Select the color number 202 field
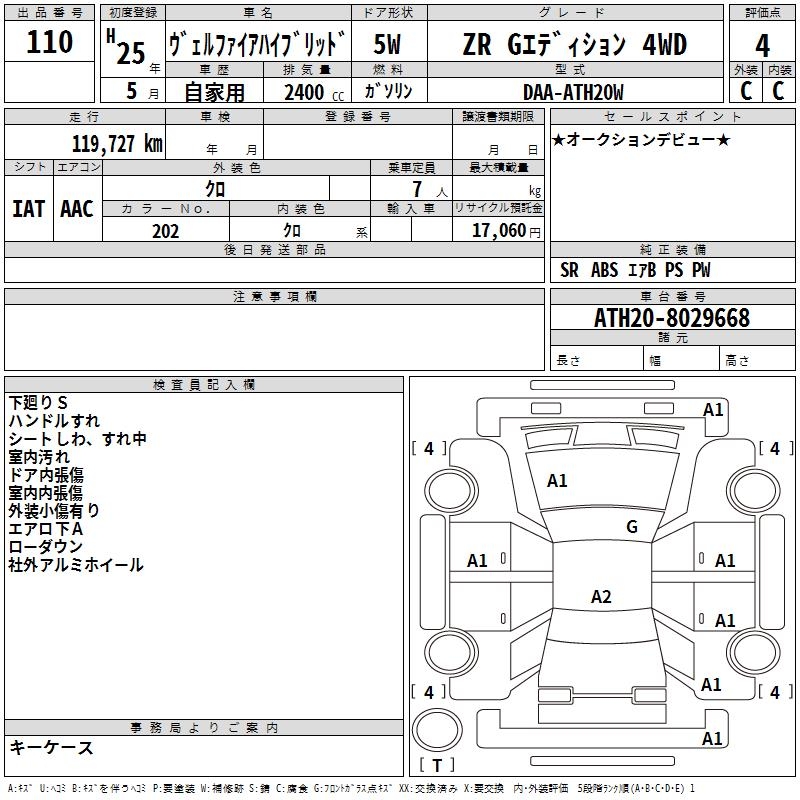Screen dimensions: 800x800 point(165,230)
